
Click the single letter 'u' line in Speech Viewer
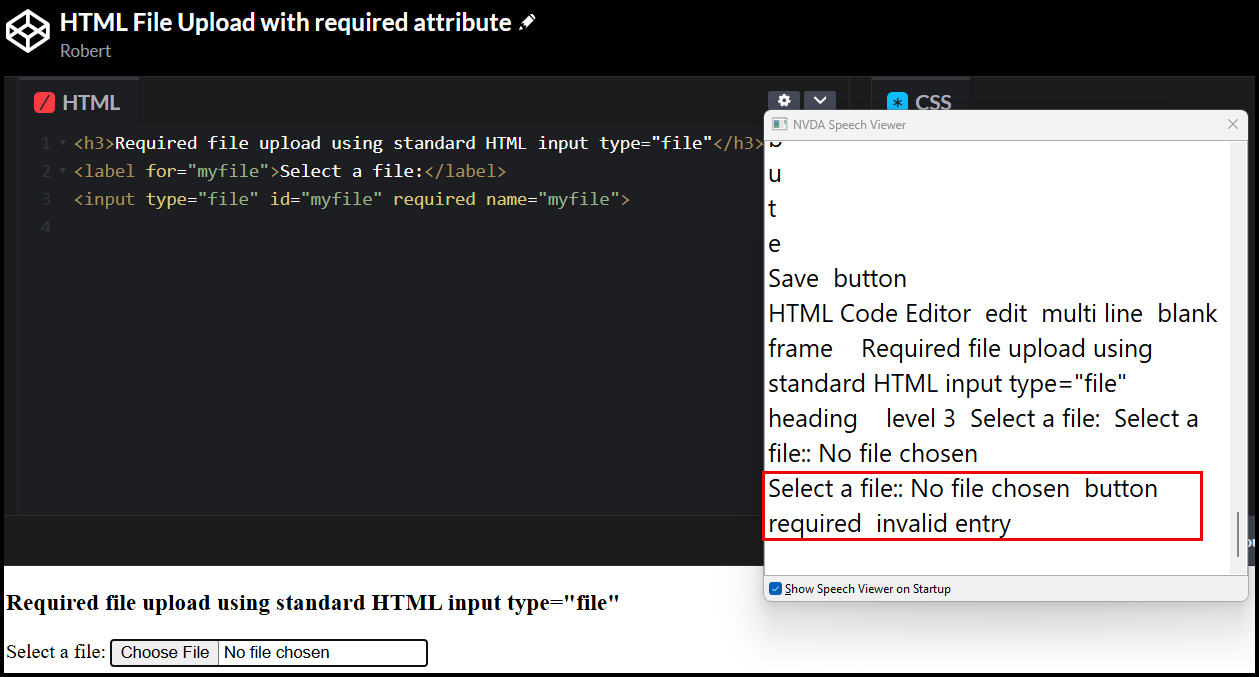coord(775,174)
